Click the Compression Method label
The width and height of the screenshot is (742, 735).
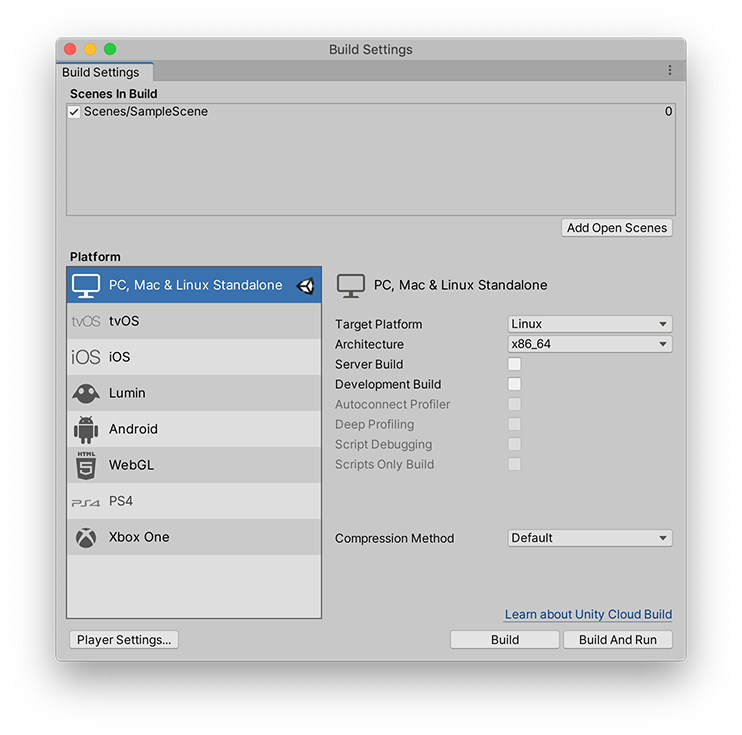395,539
